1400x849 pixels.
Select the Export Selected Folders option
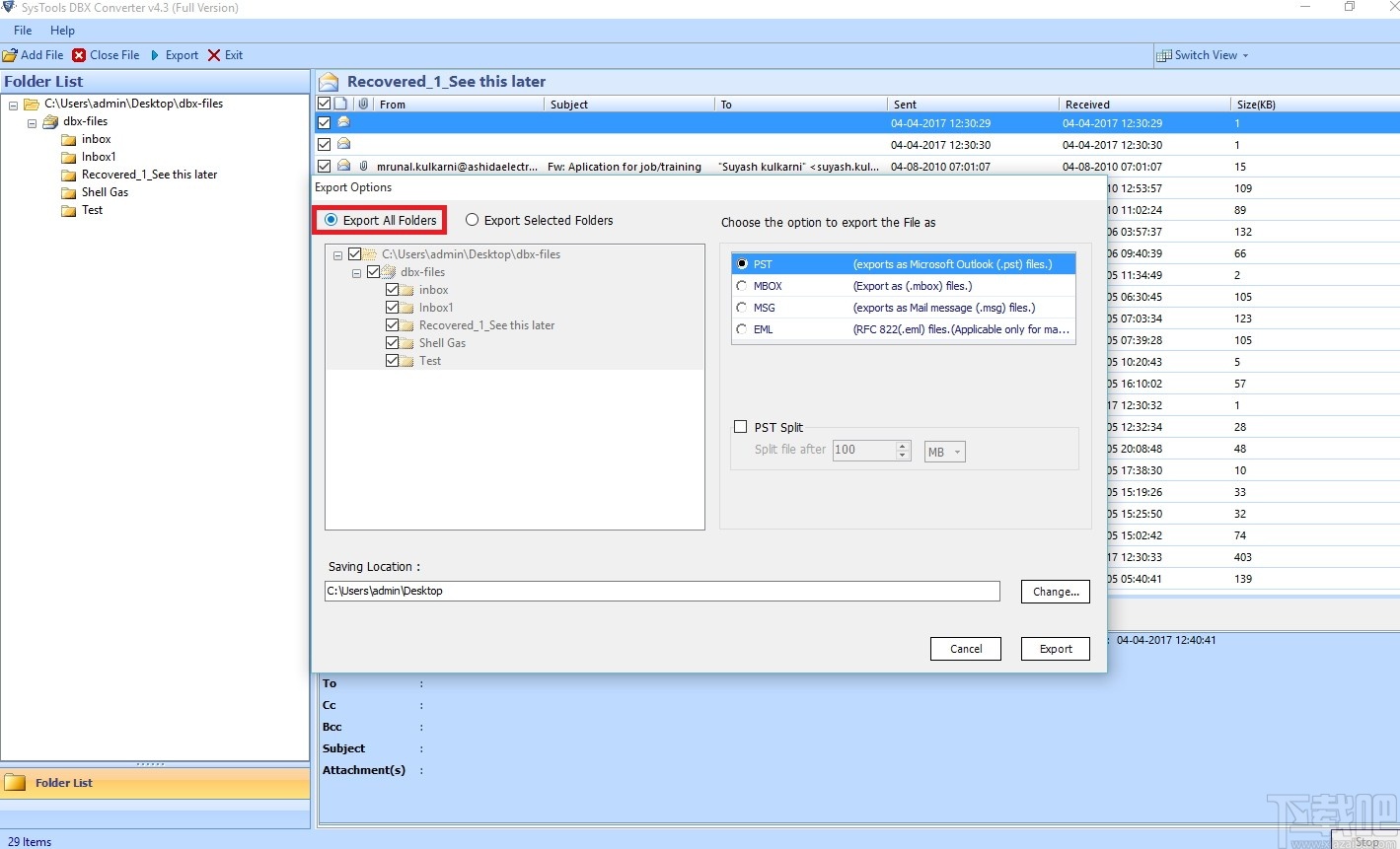472,220
